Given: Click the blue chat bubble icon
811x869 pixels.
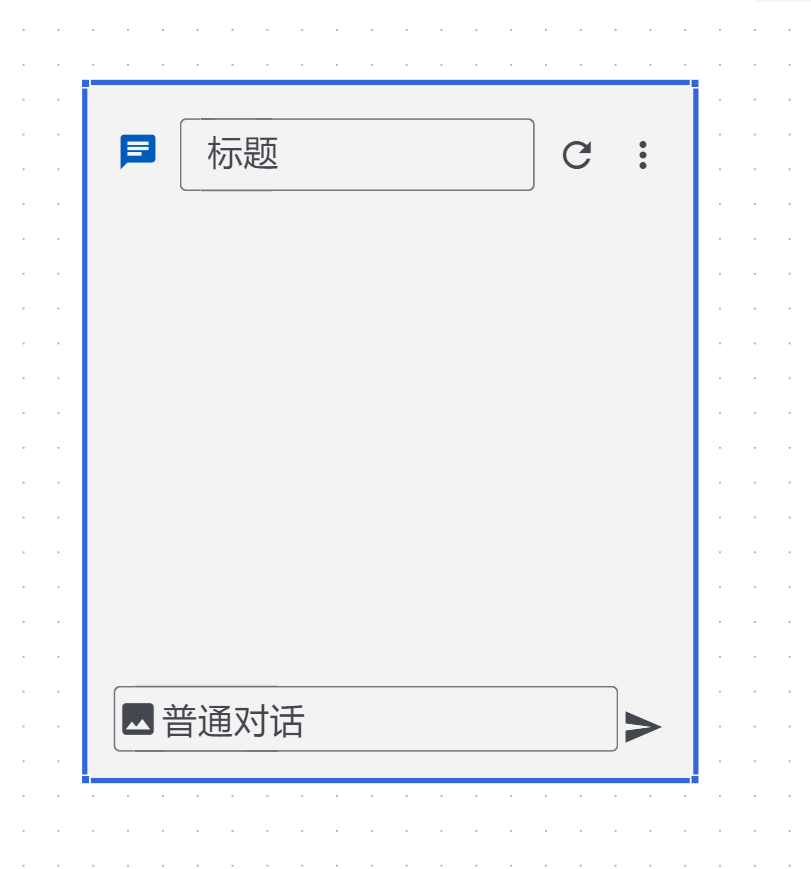Looking at the screenshot, I should pyautogui.click(x=138, y=151).
